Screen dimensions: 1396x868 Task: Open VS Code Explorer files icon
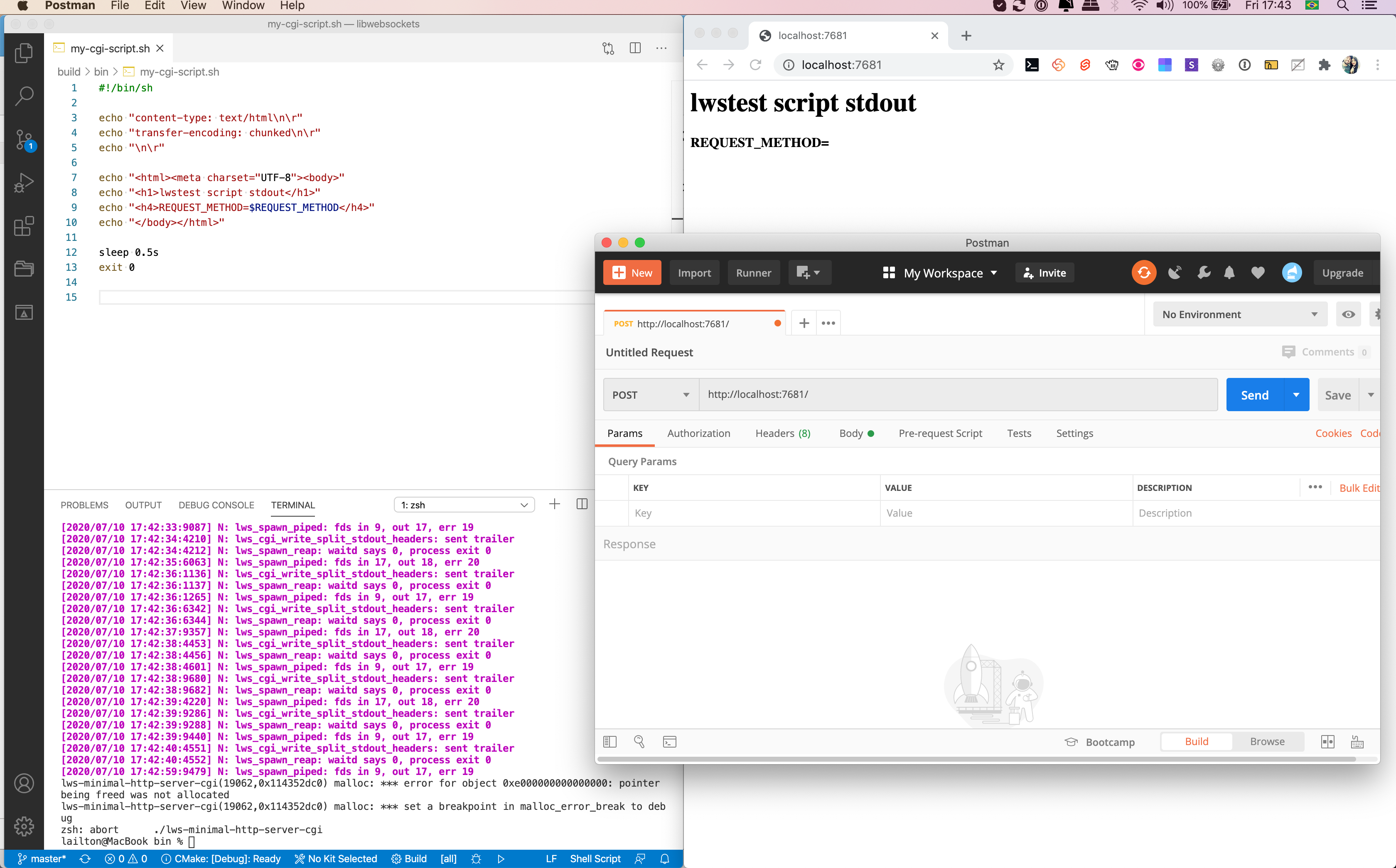[24, 53]
